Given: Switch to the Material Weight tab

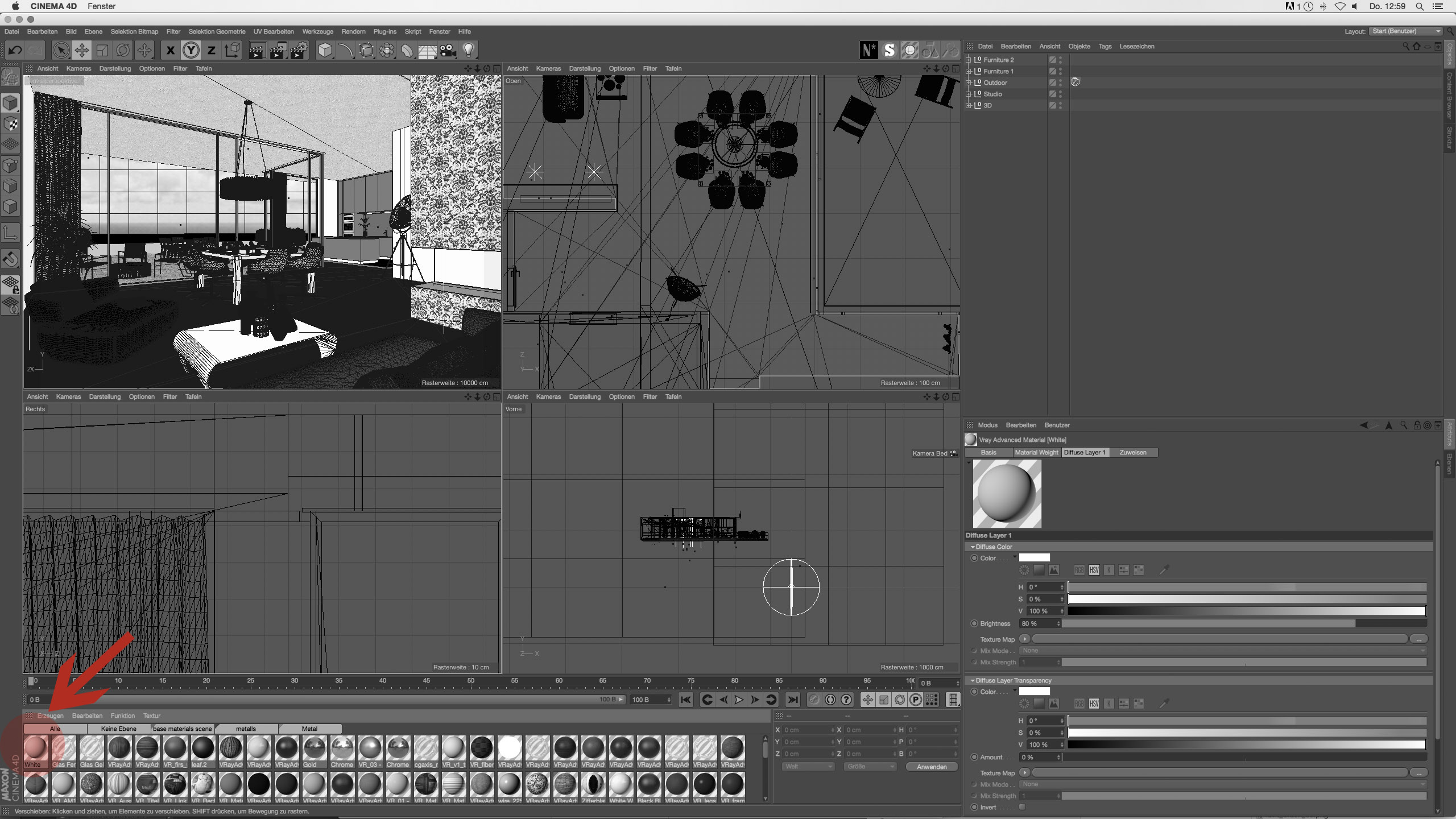Looking at the screenshot, I should coord(1036,452).
